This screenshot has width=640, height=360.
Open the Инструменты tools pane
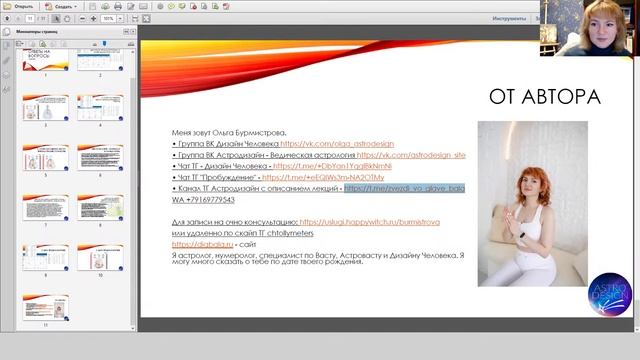pos(509,18)
